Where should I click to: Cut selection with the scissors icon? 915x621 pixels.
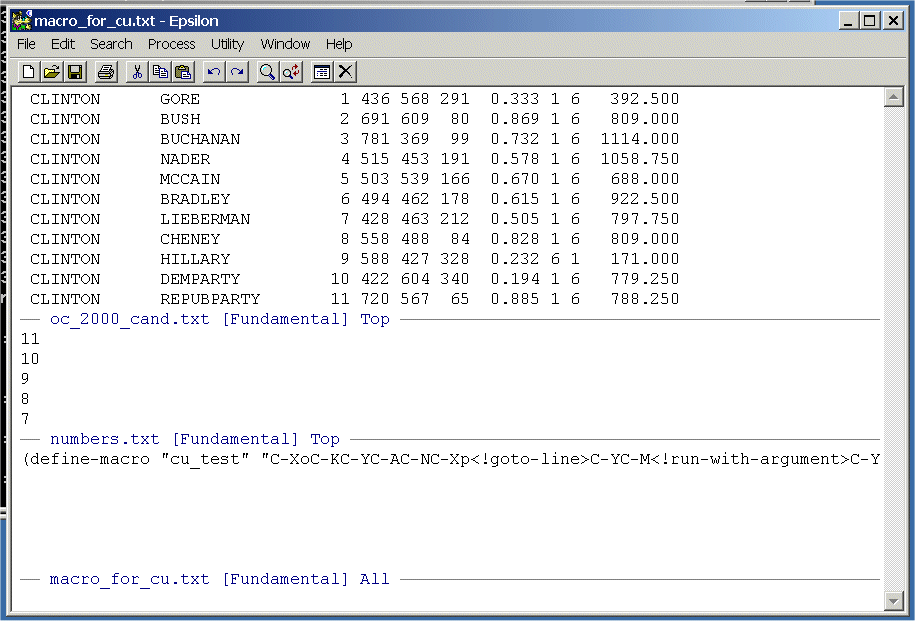tap(137, 71)
